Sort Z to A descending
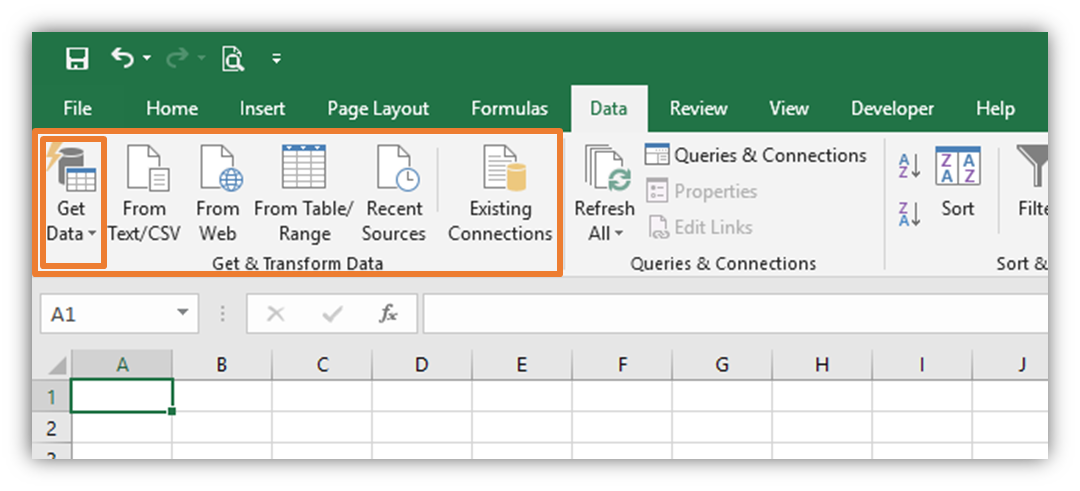 click(x=909, y=212)
